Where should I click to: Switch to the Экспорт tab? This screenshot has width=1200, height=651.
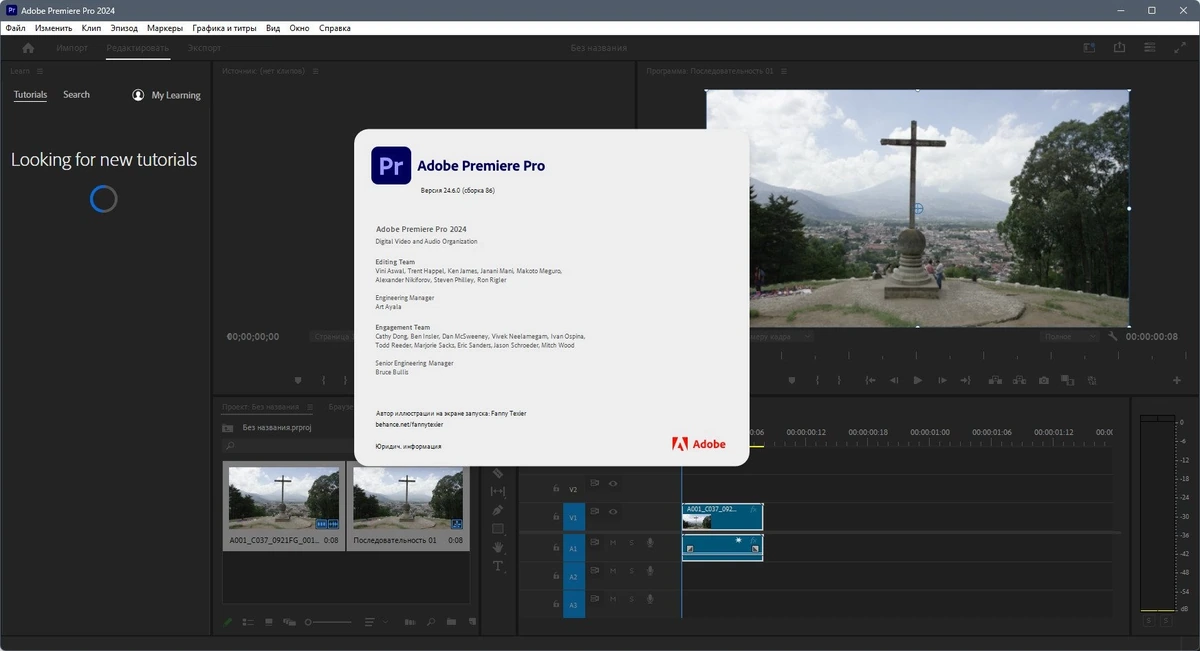coord(204,48)
